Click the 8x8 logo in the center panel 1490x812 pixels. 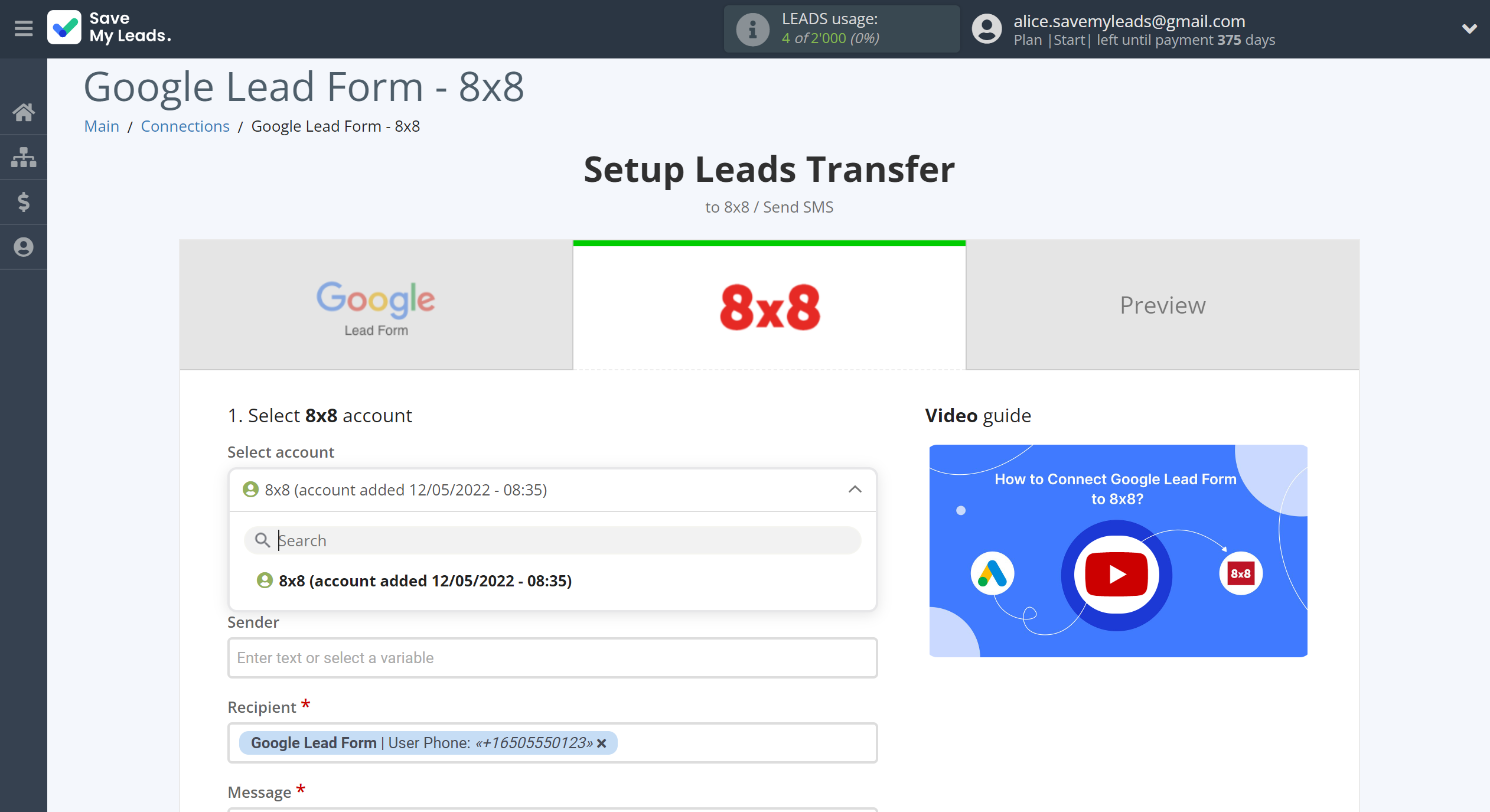tap(768, 305)
